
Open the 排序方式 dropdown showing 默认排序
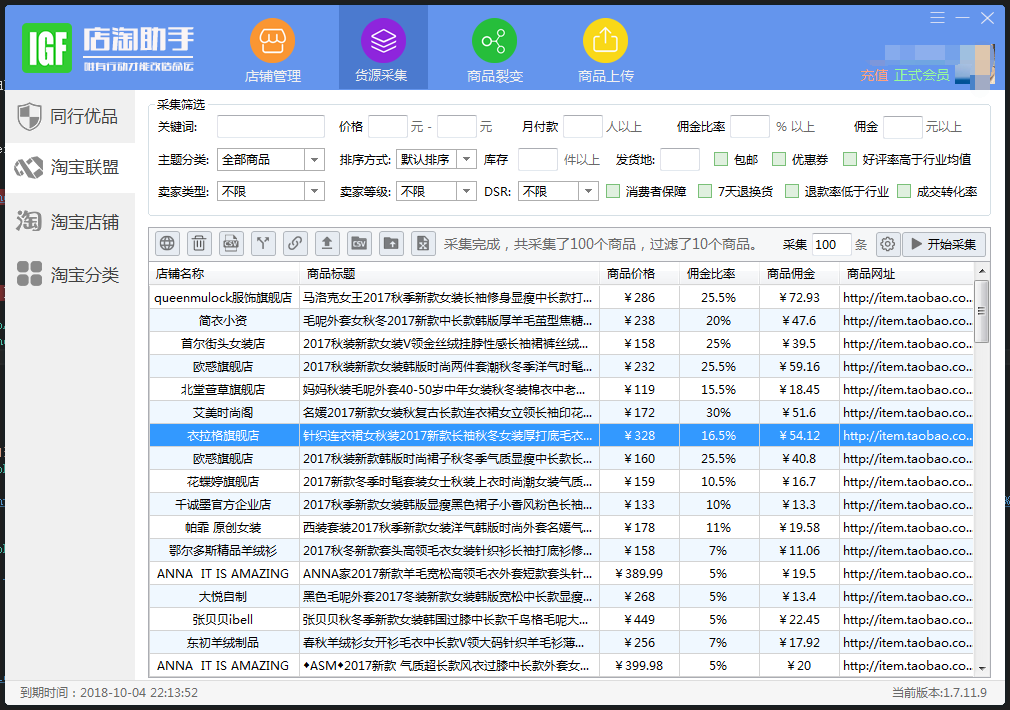(x=436, y=159)
